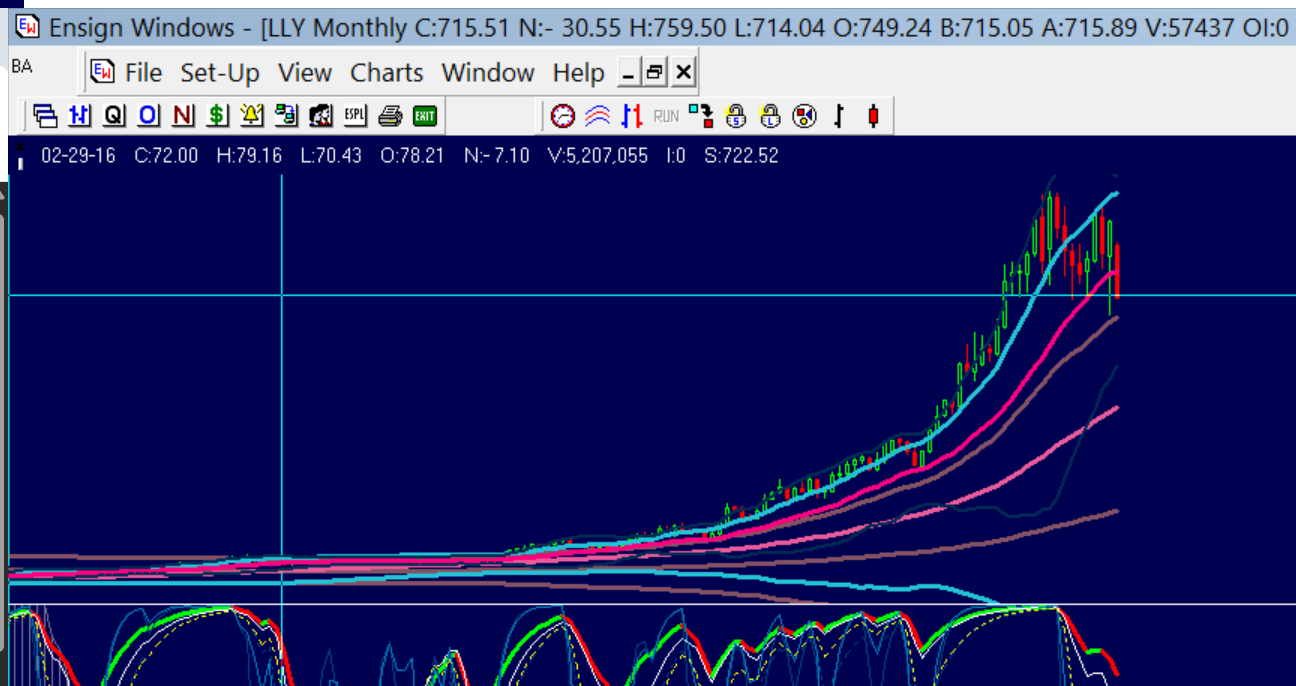1296x686 pixels.
Task: Click the green EXIT icon
Action: point(425,116)
